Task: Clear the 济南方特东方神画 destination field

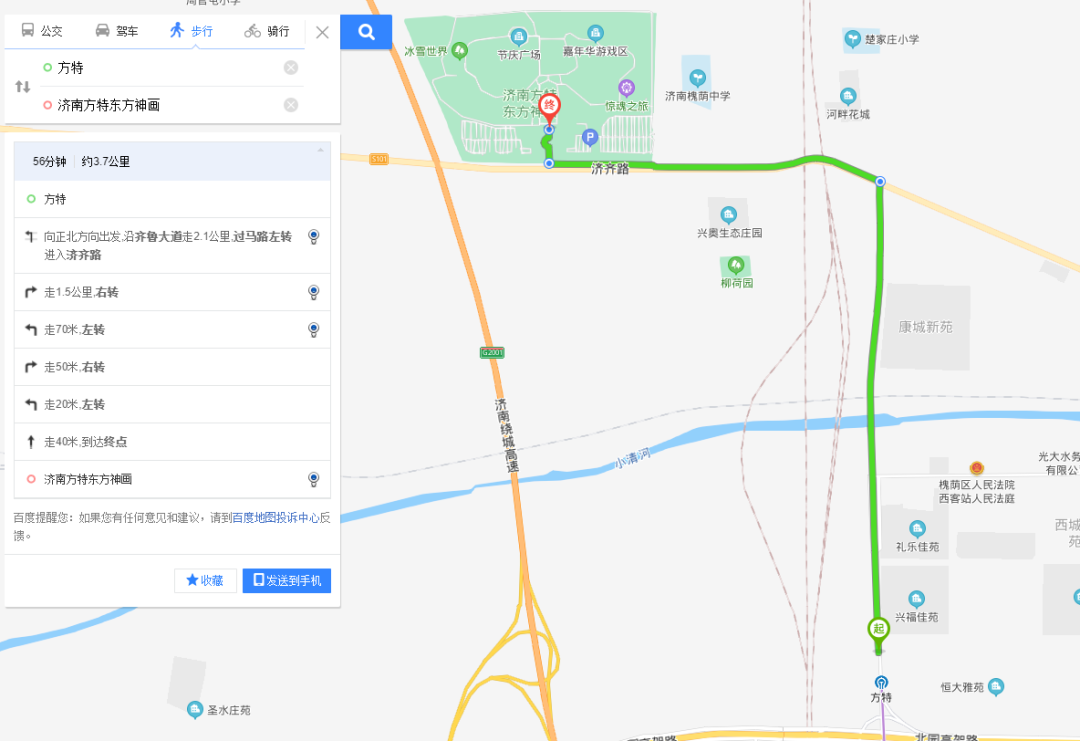Action: click(x=291, y=105)
